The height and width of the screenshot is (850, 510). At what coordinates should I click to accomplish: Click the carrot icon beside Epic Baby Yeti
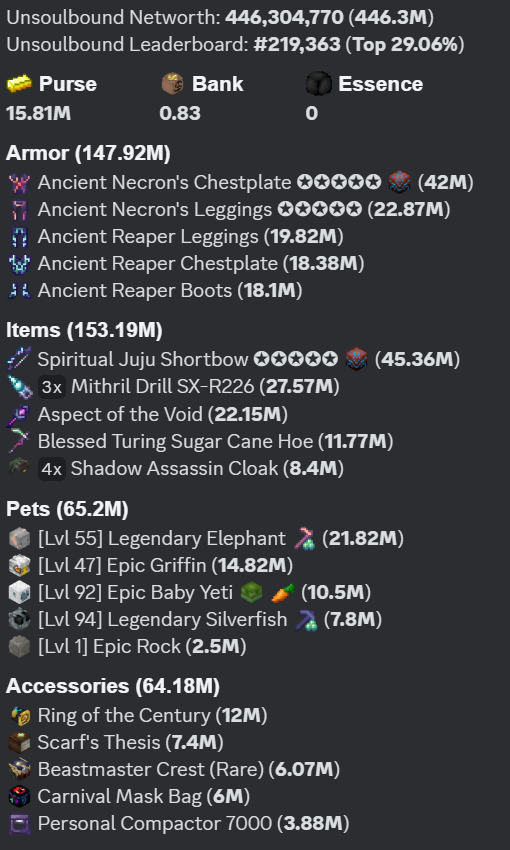tap(283, 593)
